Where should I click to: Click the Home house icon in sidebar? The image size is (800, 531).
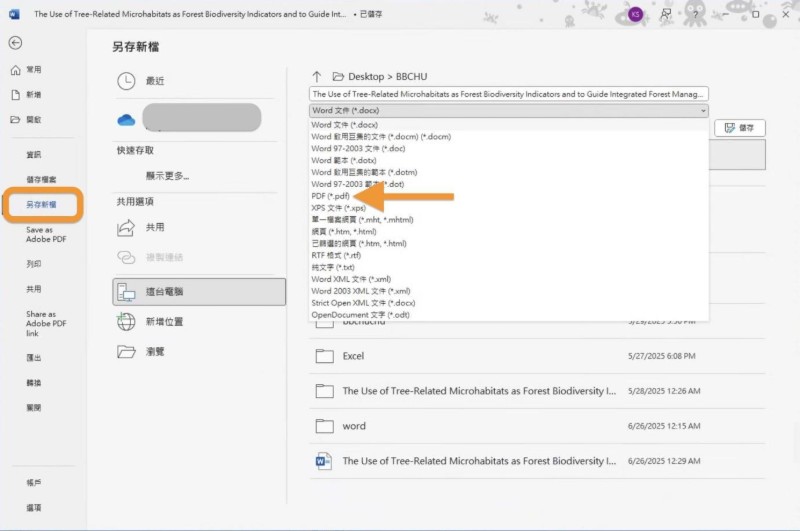pos(16,70)
